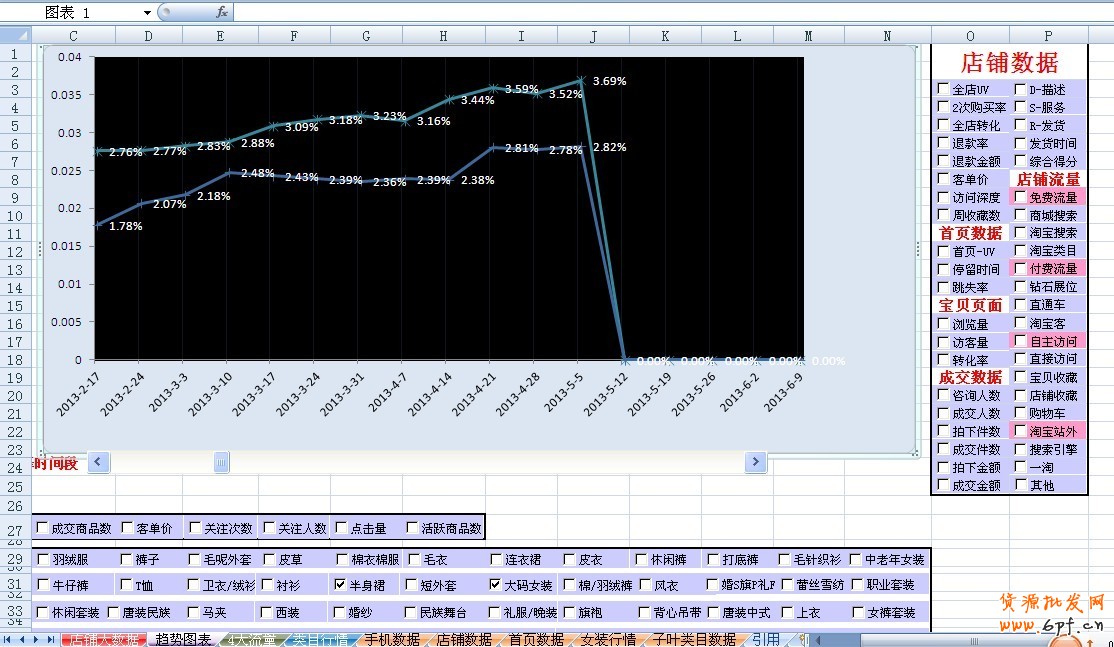The image size is (1114, 647).
Task: Uncheck the 半身裙 checkbox
Action: tap(340, 585)
